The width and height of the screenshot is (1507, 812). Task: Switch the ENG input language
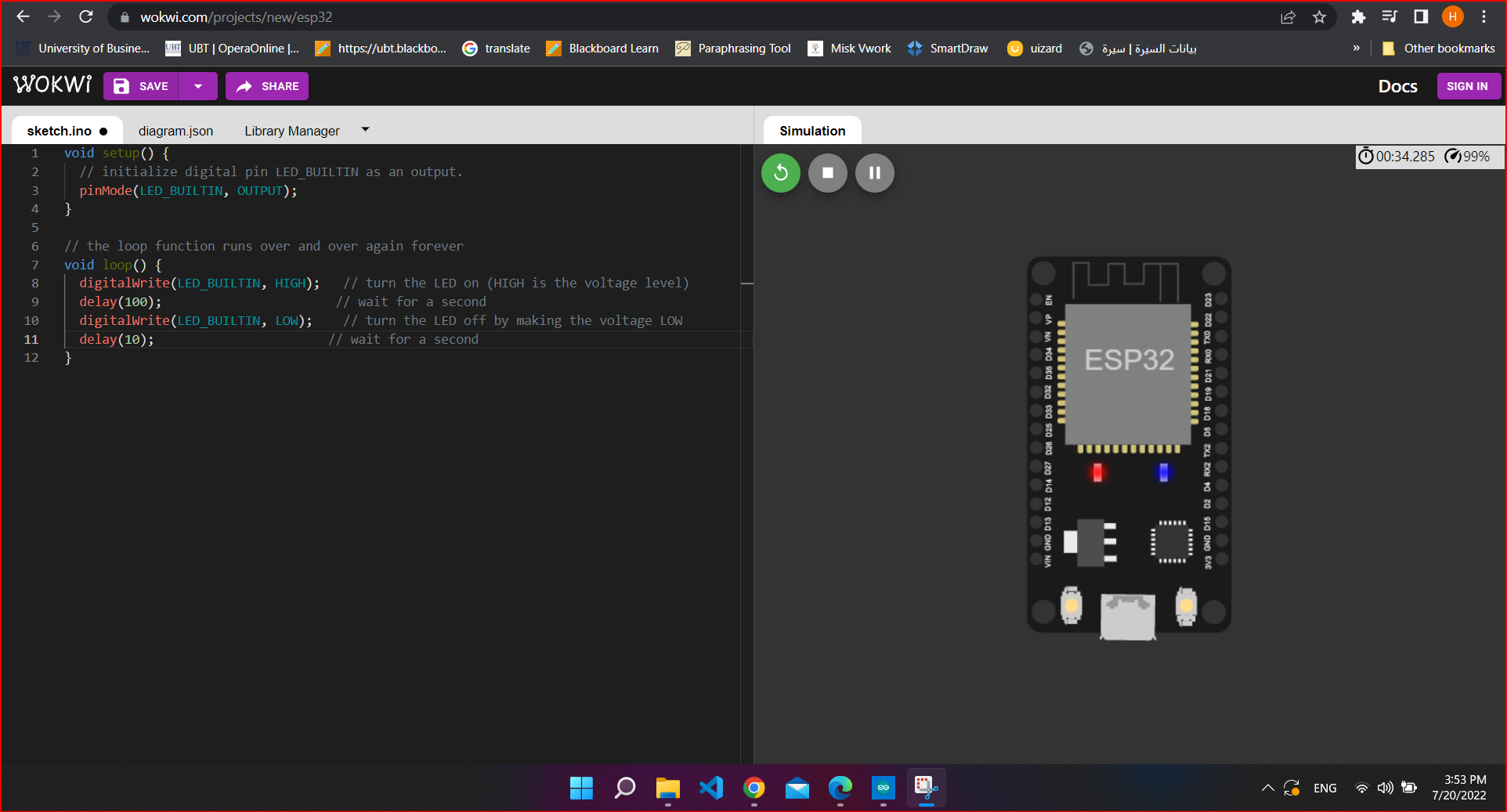coord(1324,788)
